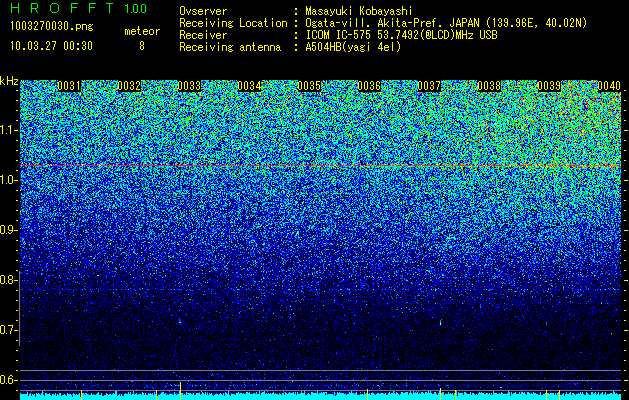The height and width of the screenshot is (400, 629).
Task: Click the 1.1 kHz axis tick label
Action: click(9, 131)
